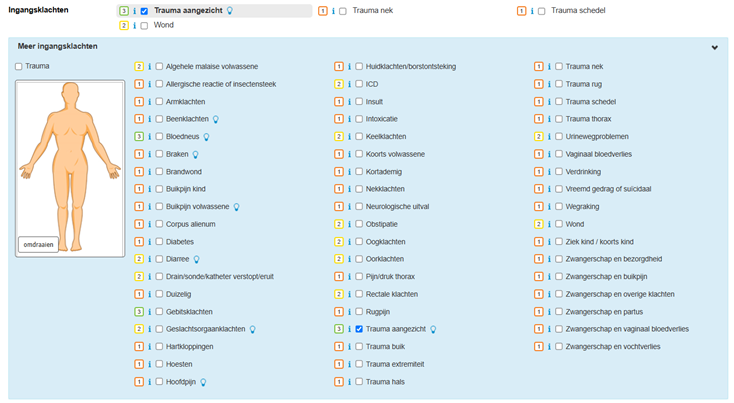The width and height of the screenshot is (734, 403).
Task: Tick the Duizelig checkbox
Action: click(159, 294)
